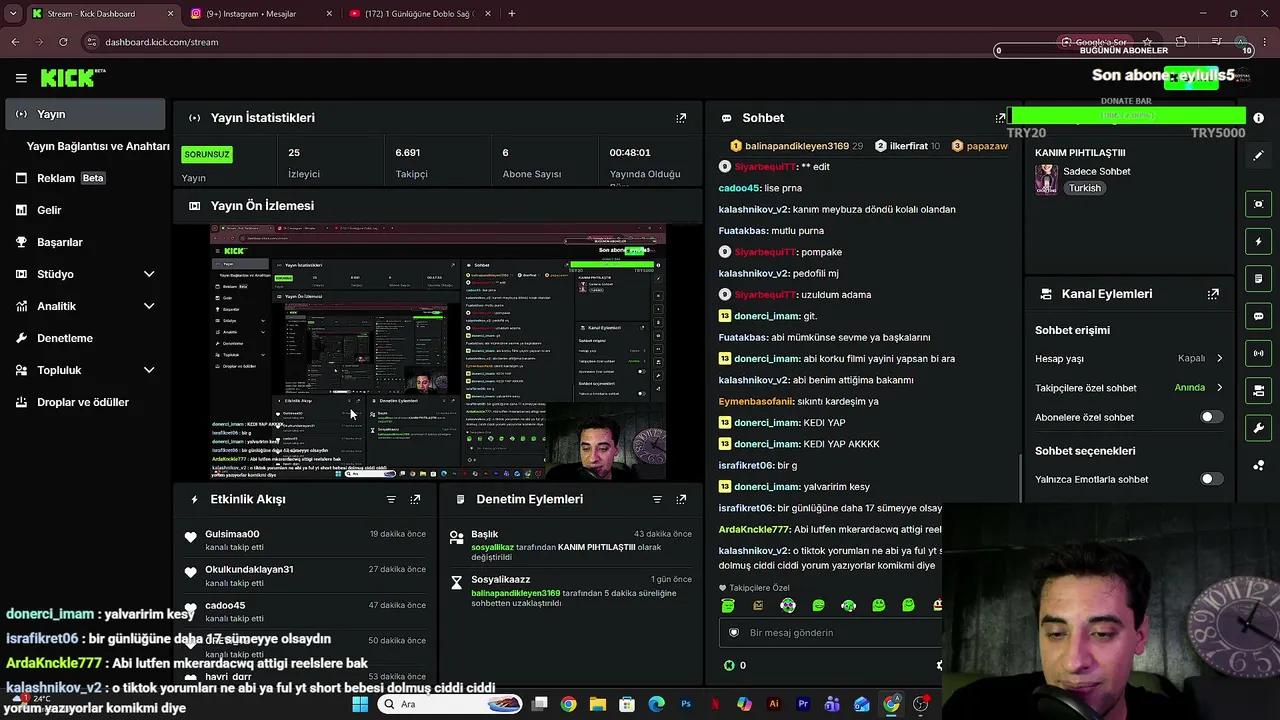
Task: Insert the headphones green emote
Action: tap(848, 605)
